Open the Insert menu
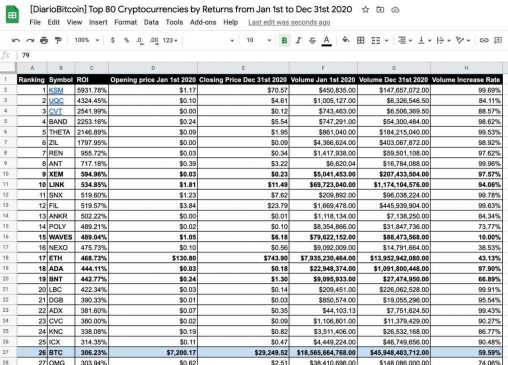 coord(98,22)
